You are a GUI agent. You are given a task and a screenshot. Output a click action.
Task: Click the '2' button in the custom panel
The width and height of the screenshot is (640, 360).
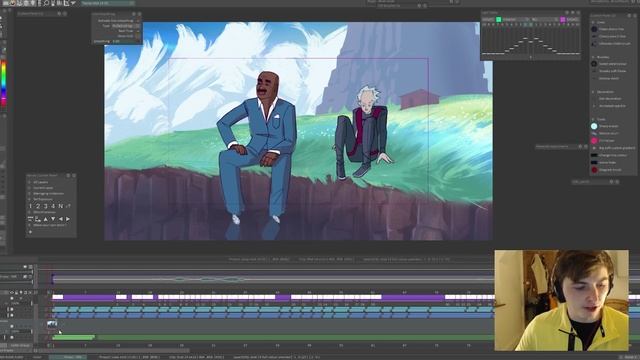pos(38,206)
